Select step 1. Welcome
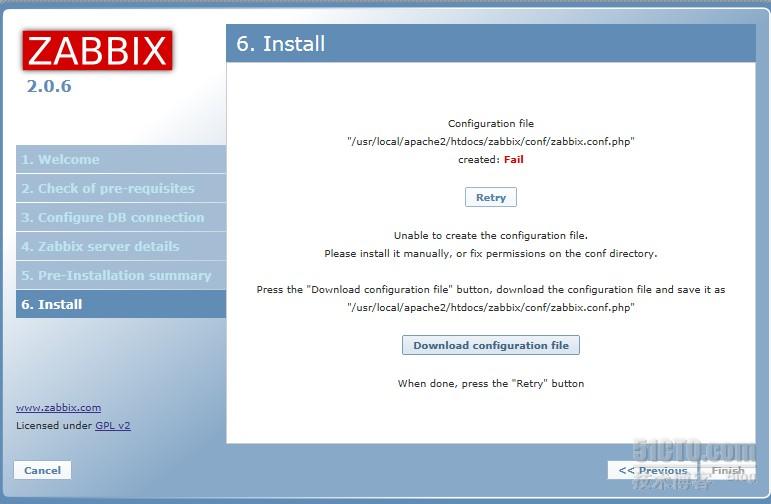This screenshot has height=504, width=771. pos(121,159)
